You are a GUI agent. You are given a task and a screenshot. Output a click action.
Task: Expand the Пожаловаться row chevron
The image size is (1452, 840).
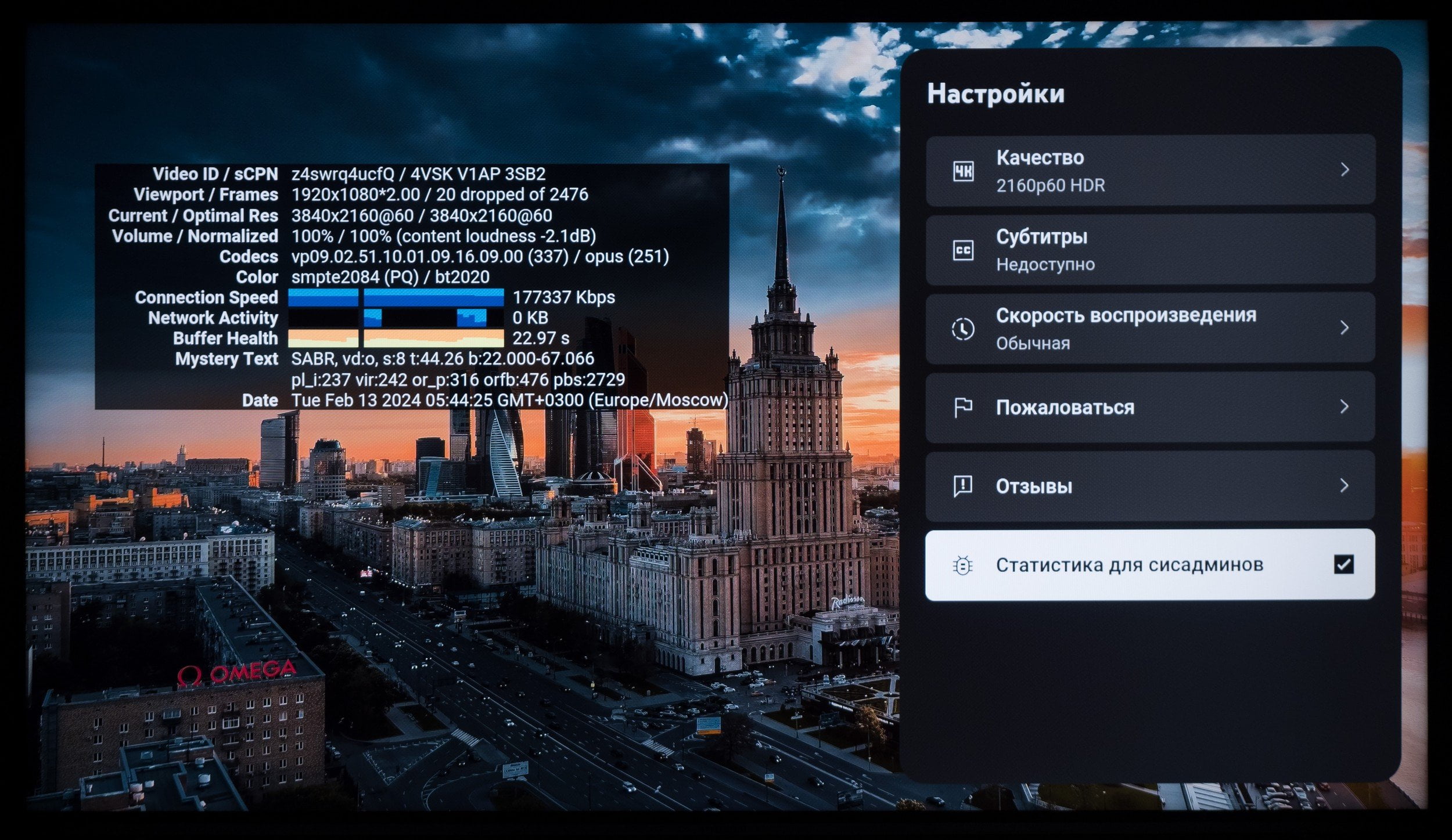click(1345, 406)
